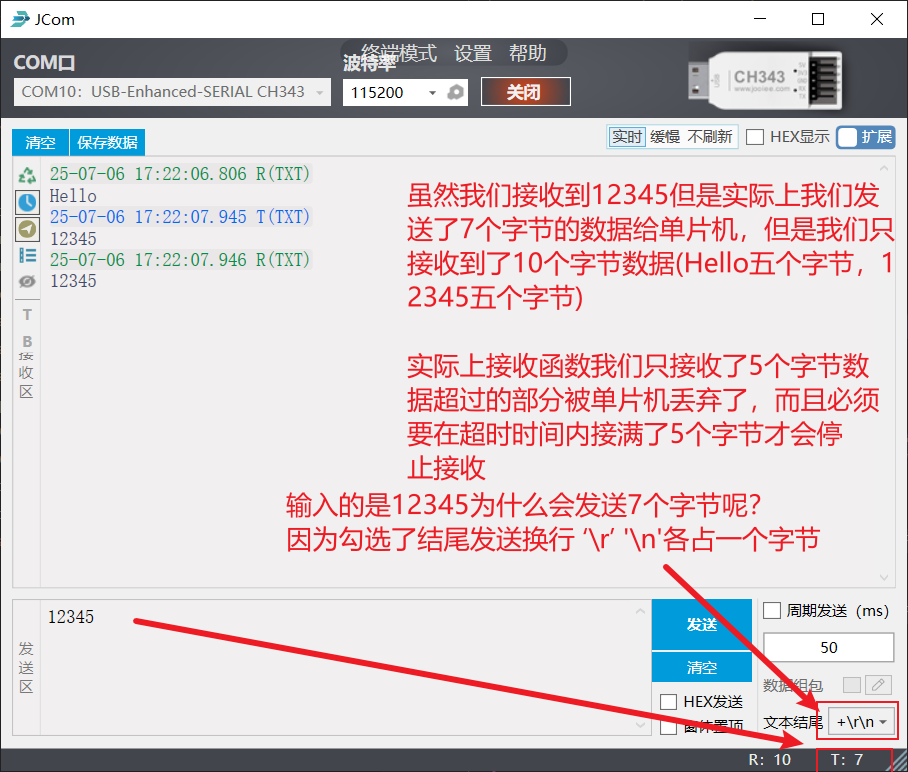Toggle the timestamp clock icon
Screen dimensions: 908x772
[27, 202]
